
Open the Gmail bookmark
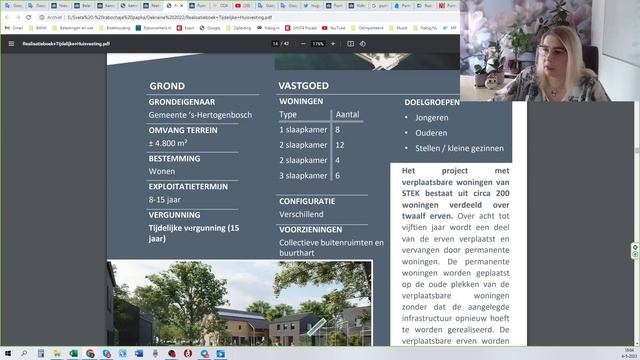pyautogui.click(x=14, y=28)
